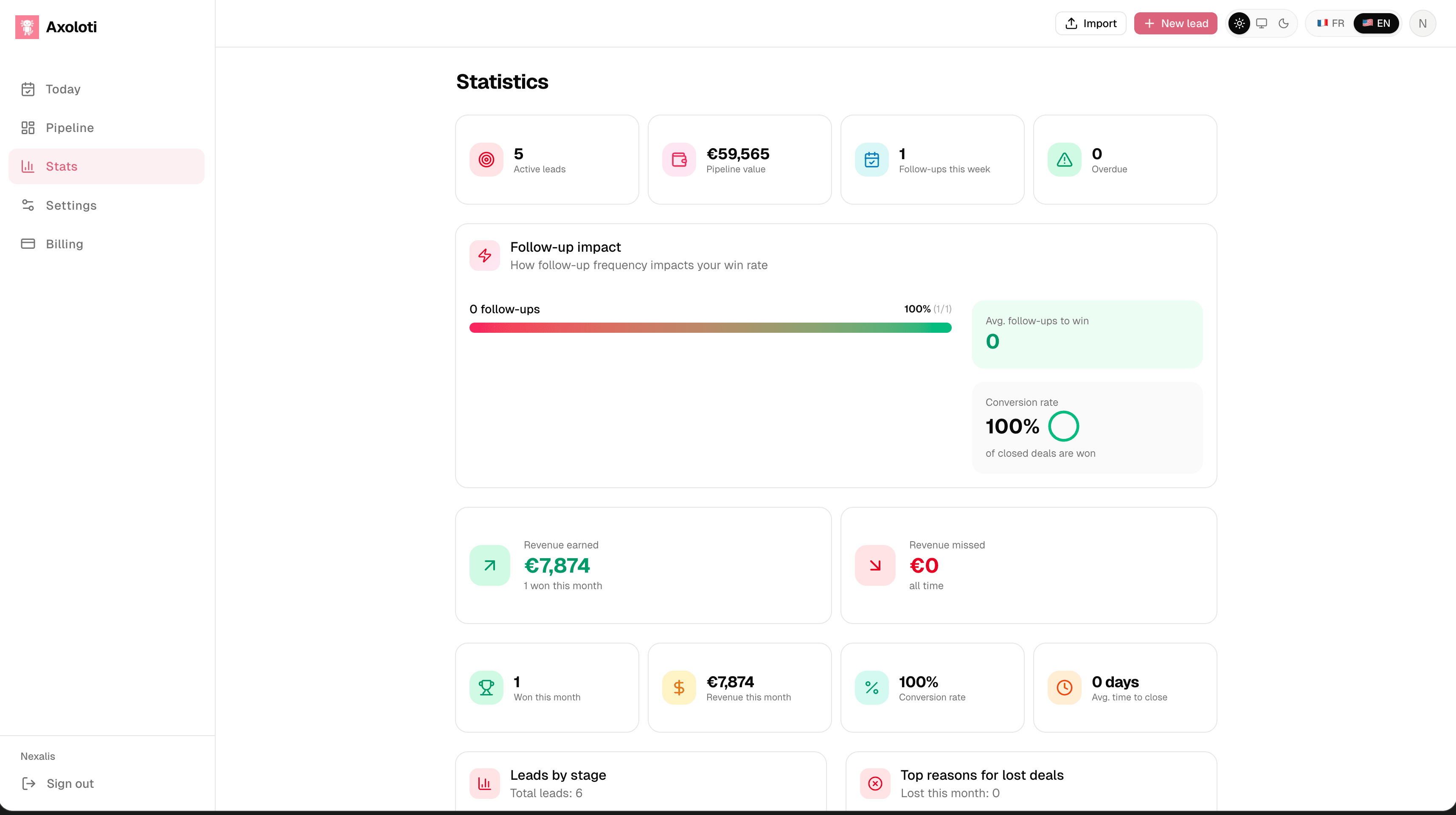Click the Nexalis workspace name
This screenshot has width=1456, height=815.
(x=38, y=756)
